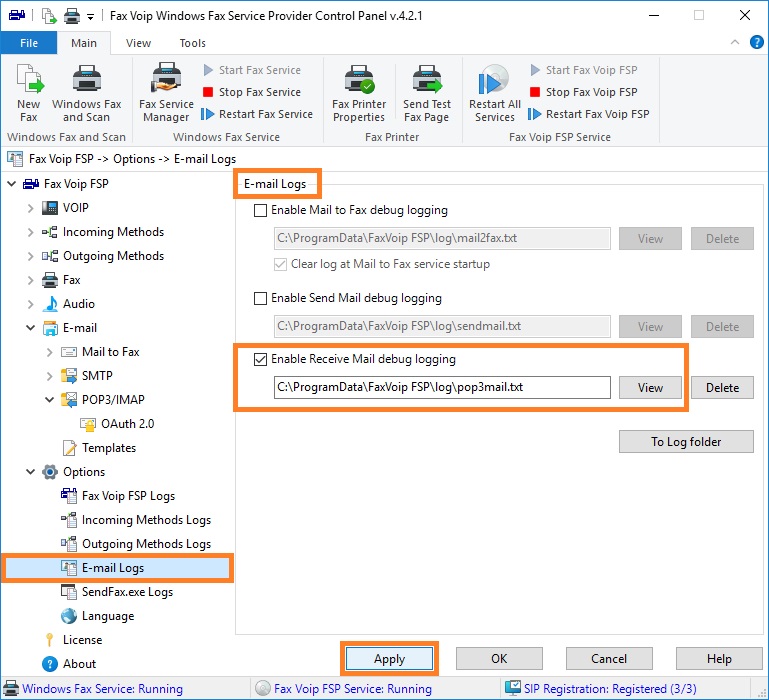
Task: Click the help question mark icon
Action: click(756, 43)
